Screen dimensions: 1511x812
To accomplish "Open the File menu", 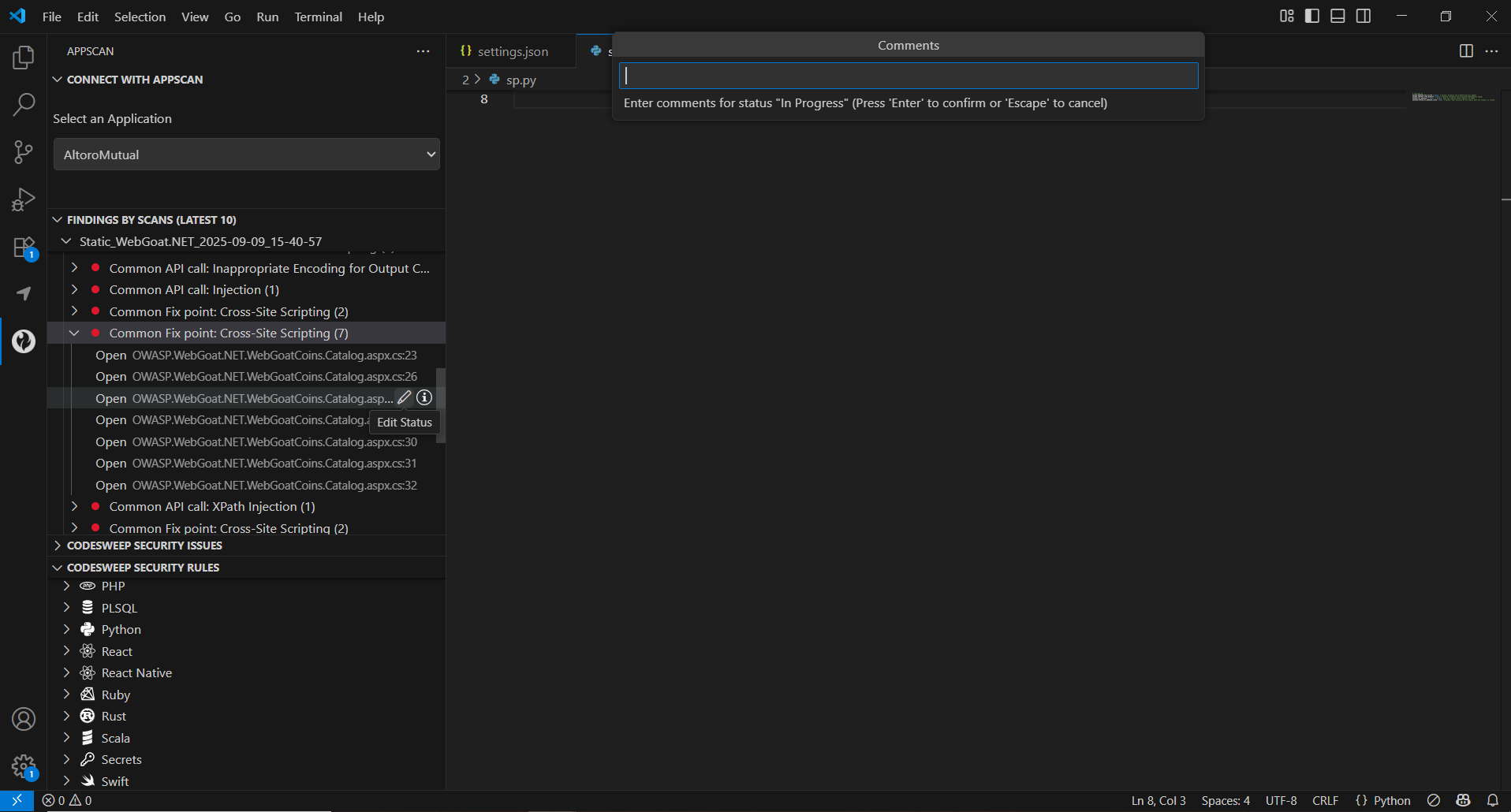I will click(52, 17).
